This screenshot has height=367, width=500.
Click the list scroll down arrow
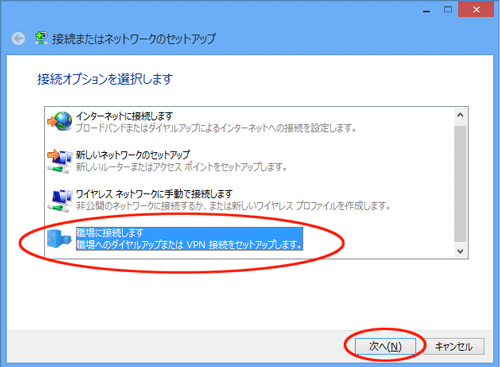(x=460, y=251)
